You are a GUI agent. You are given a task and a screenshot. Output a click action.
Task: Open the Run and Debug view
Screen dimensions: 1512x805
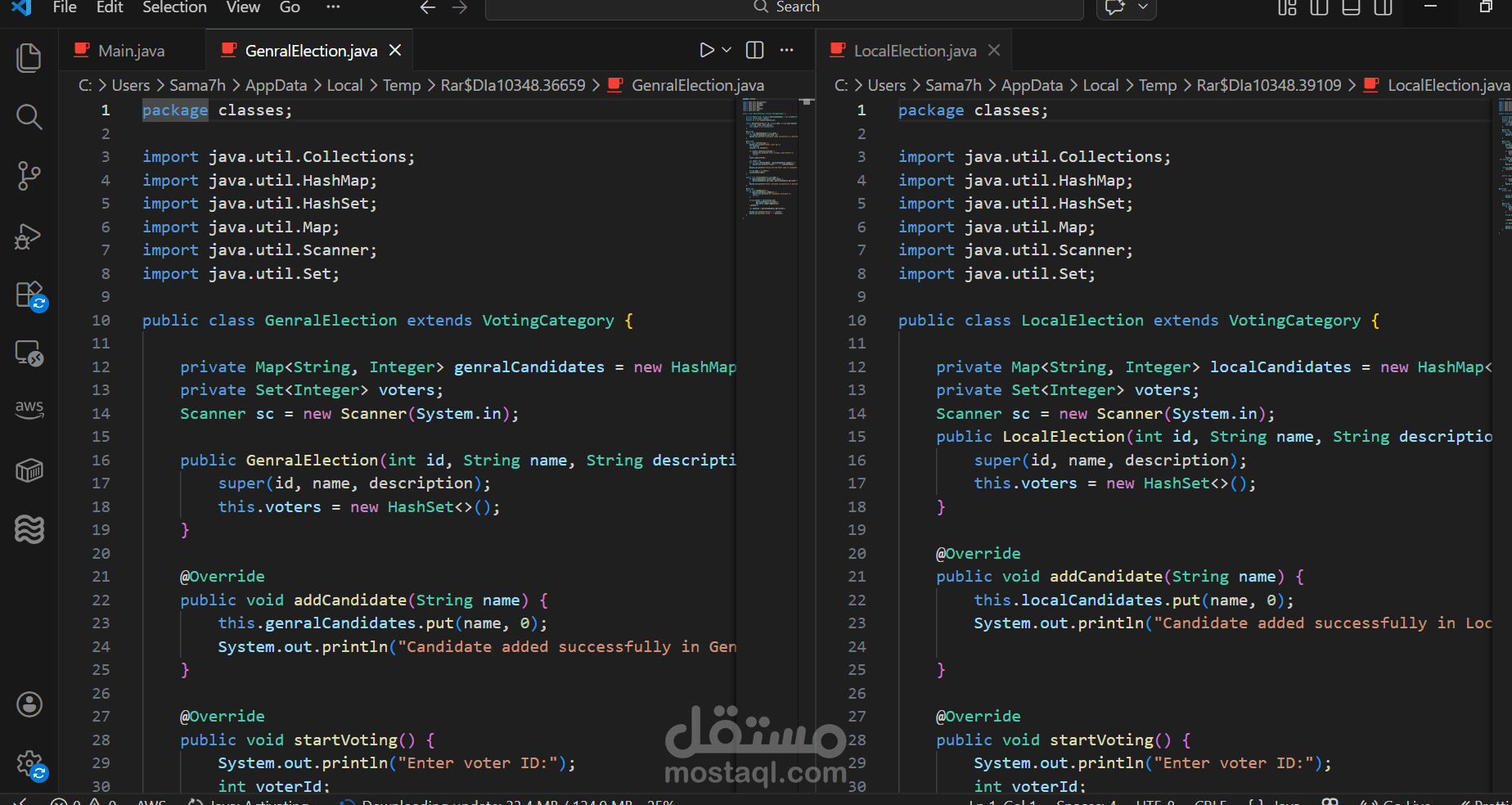point(29,236)
